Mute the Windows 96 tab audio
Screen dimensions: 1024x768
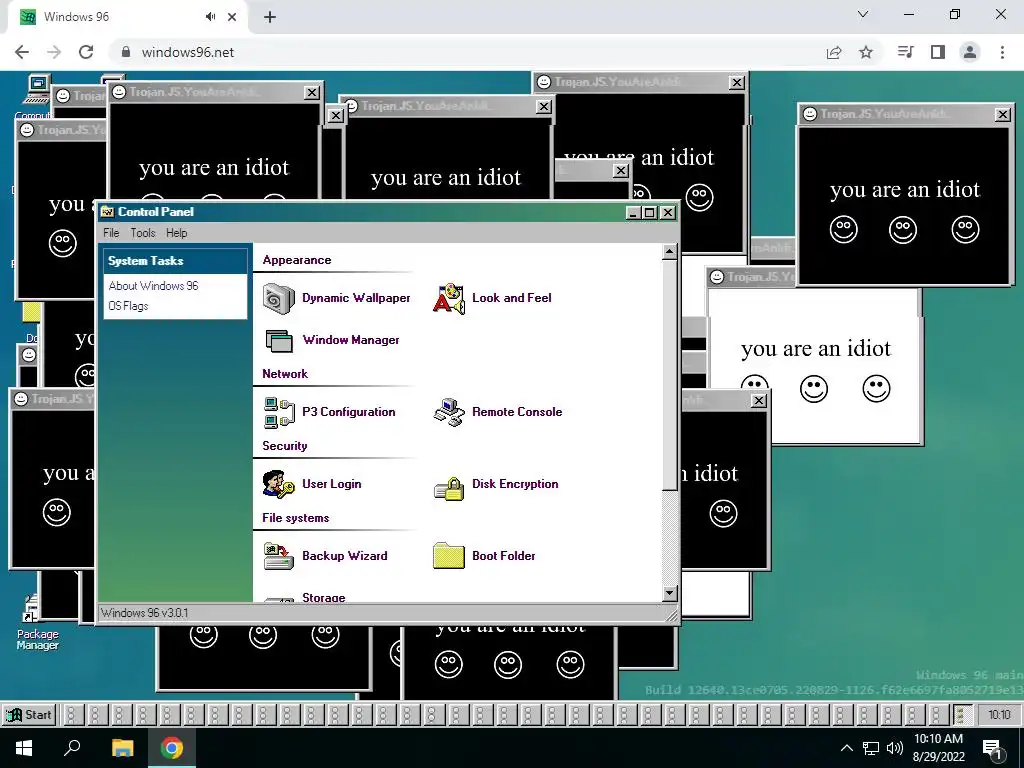(x=210, y=17)
